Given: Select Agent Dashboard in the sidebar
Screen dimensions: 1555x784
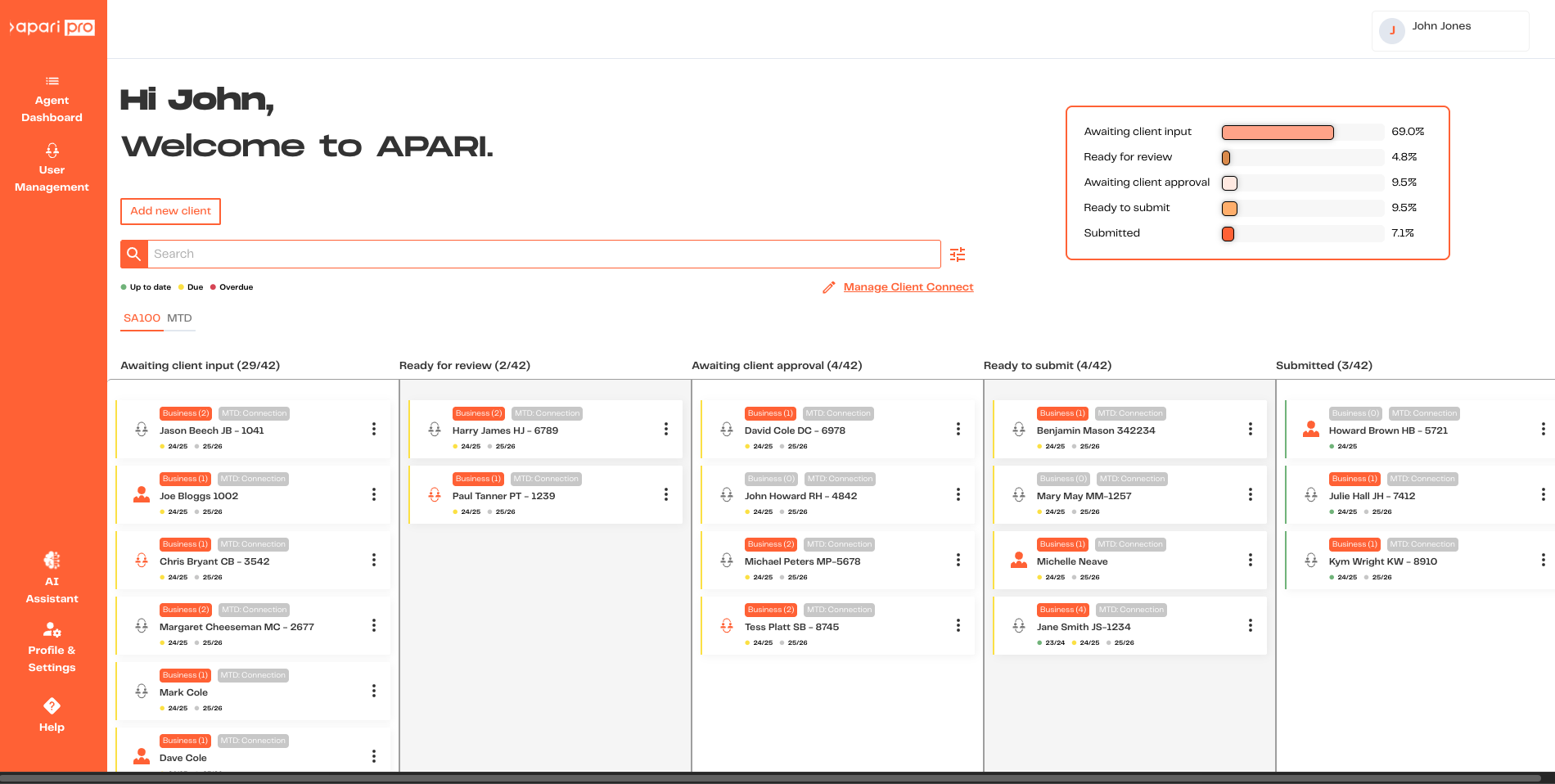Looking at the screenshot, I should pyautogui.click(x=52, y=109).
